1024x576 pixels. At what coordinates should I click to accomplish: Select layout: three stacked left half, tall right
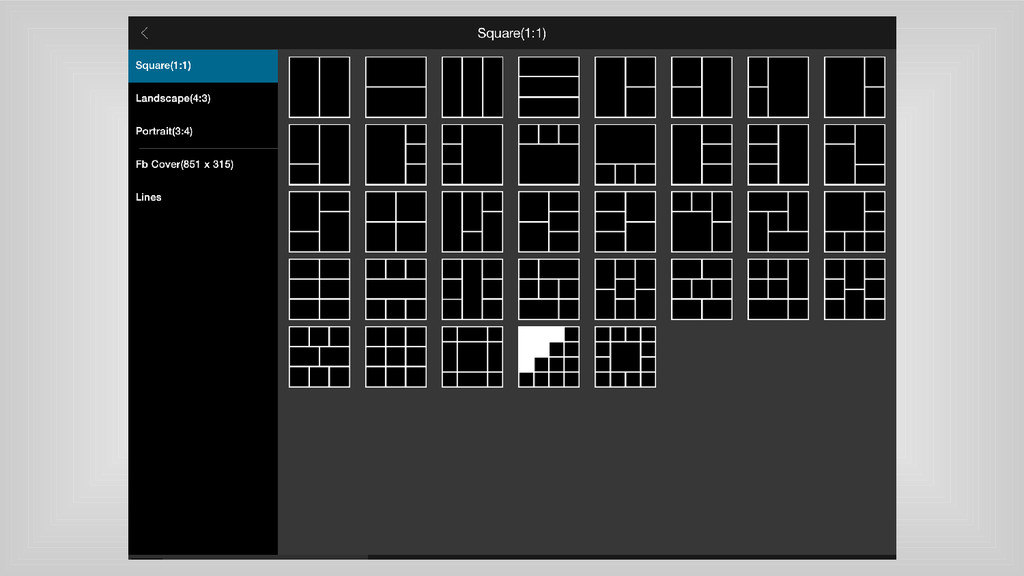778,155
